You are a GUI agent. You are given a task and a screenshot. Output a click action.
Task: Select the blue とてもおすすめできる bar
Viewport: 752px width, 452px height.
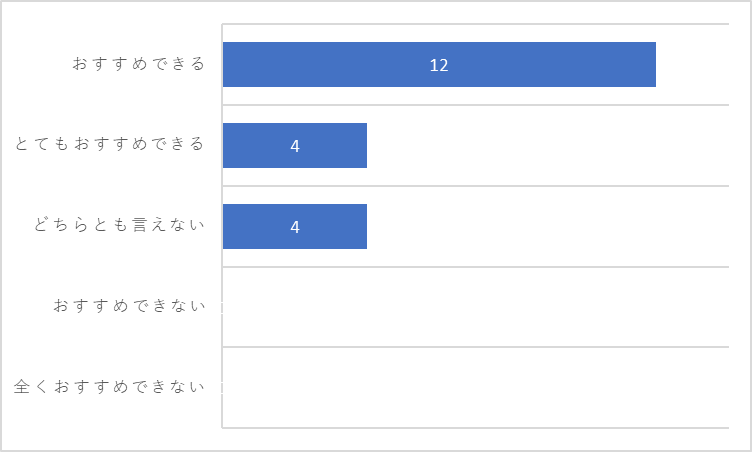pyautogui.click(x=295, y=145)
